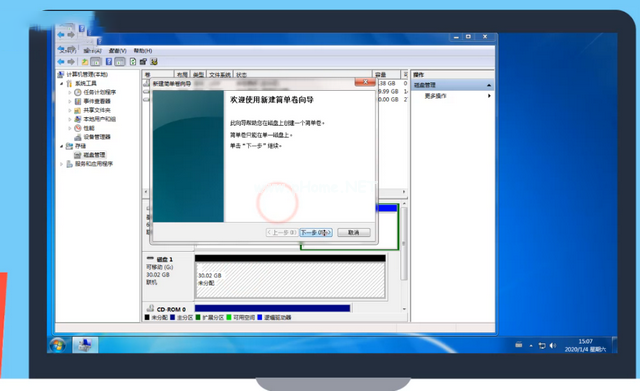Select 设备管理器 in the tree
Viewport: 640px width, 391px height.
tap(97, 137)
